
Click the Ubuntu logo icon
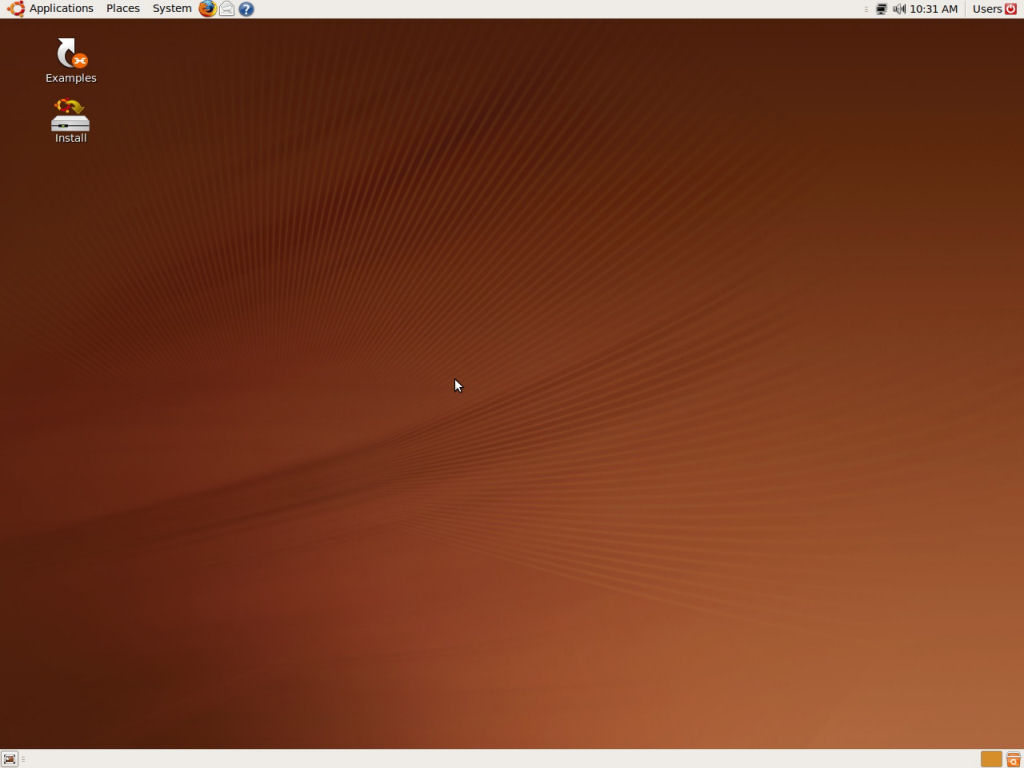[x=16, y=9]
